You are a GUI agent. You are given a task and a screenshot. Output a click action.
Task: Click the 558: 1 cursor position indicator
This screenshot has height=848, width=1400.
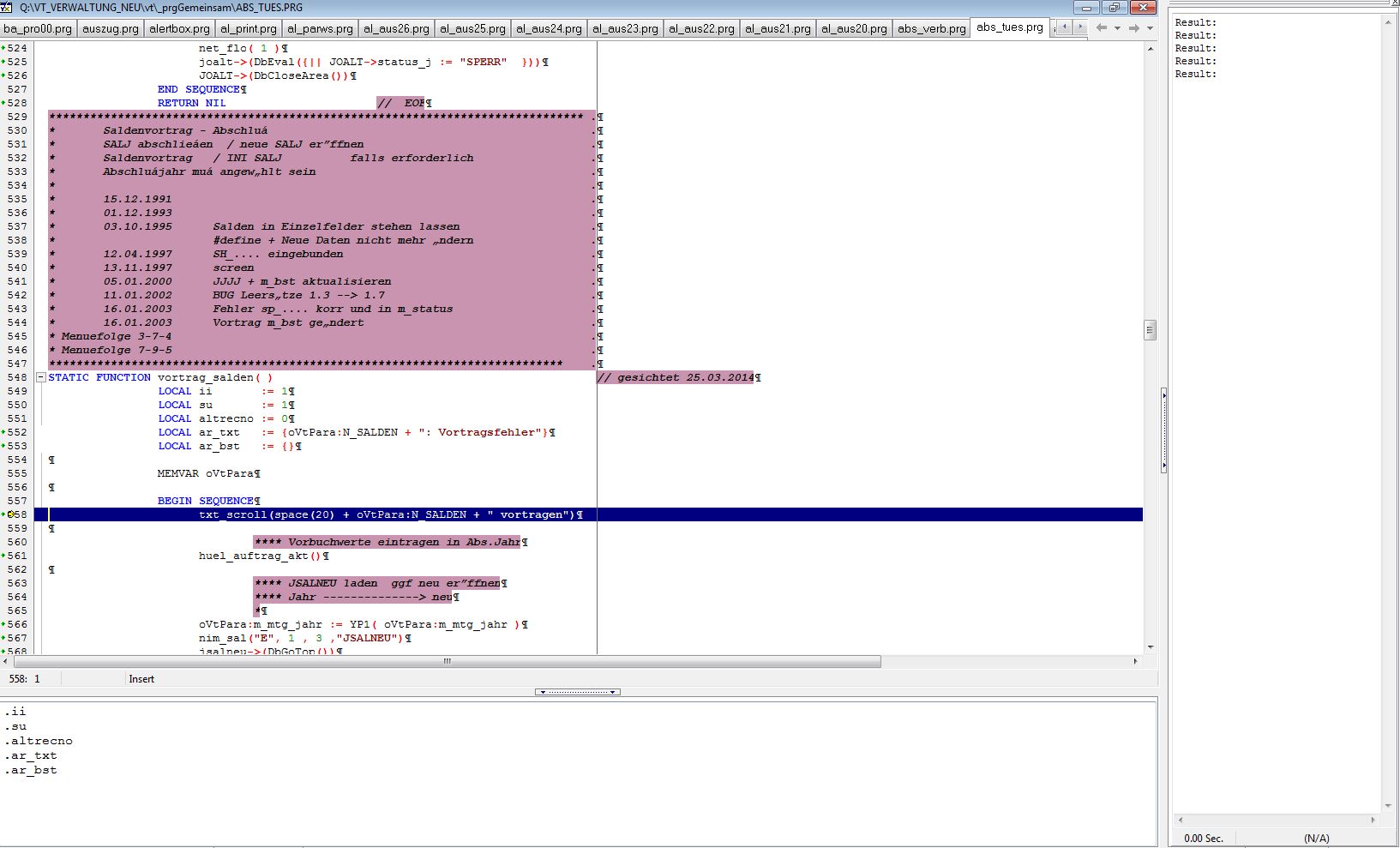[24, 679]
